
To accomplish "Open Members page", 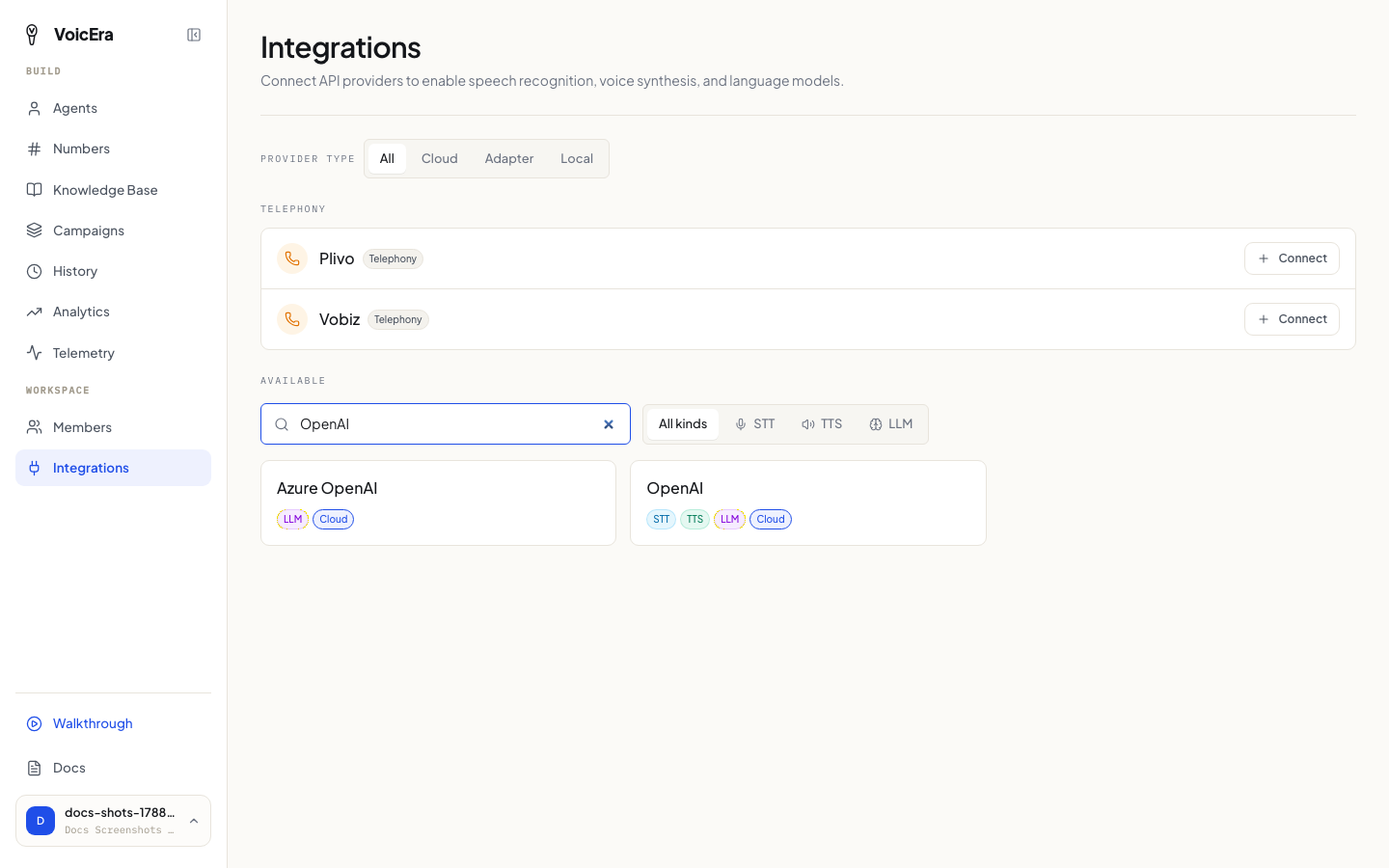I will point(114,427).
